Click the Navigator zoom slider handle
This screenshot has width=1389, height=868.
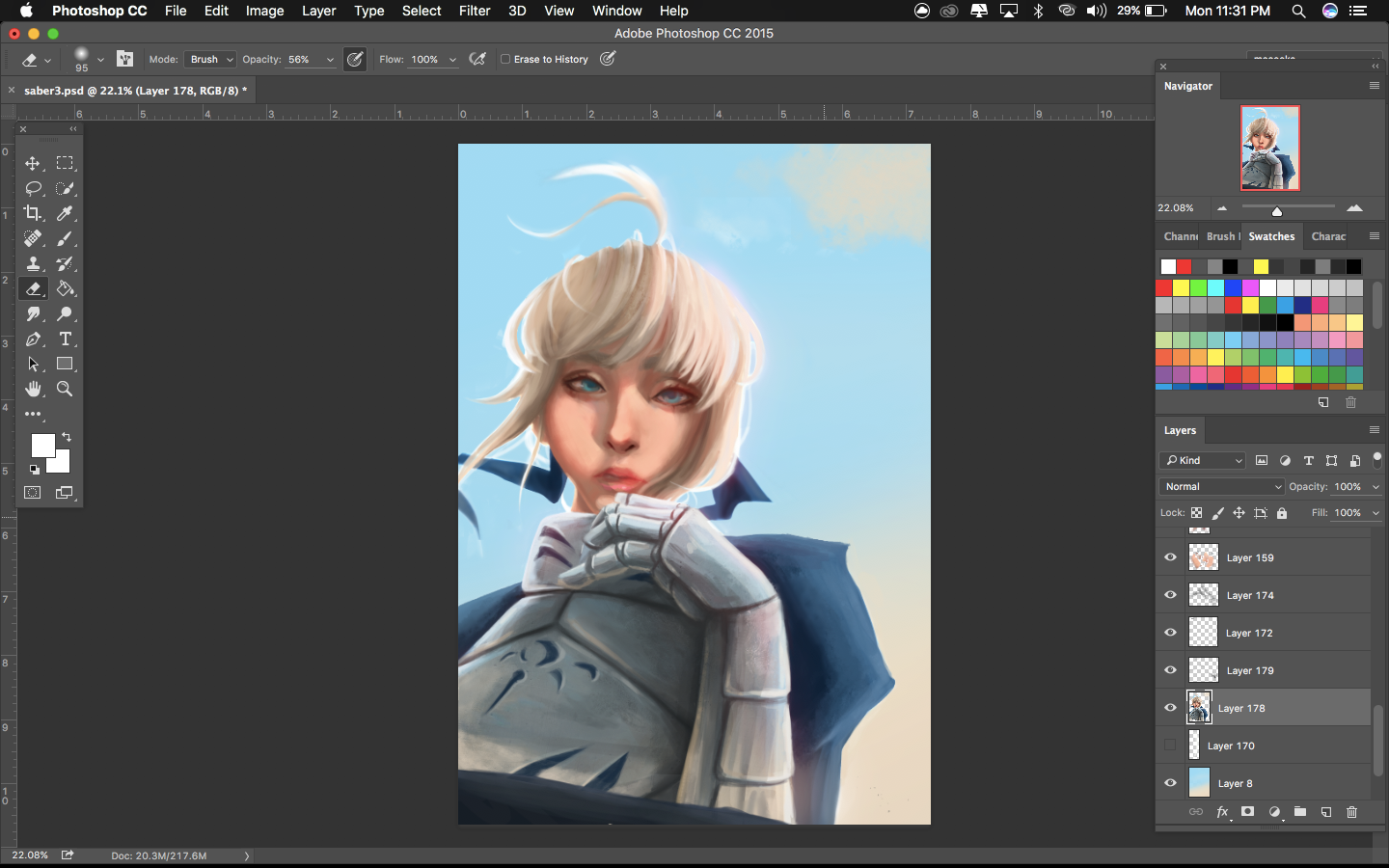(x=1277, y=211)
